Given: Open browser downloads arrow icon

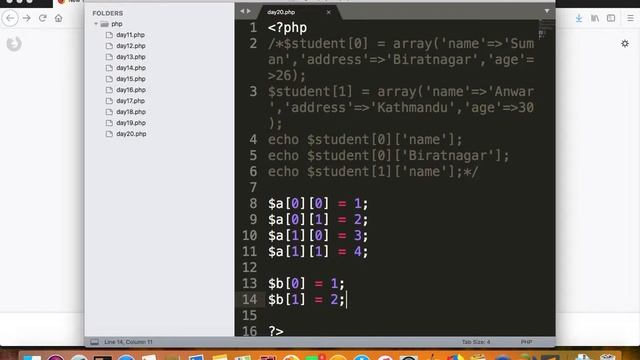Looking at the screenshot, I should 579,18.
